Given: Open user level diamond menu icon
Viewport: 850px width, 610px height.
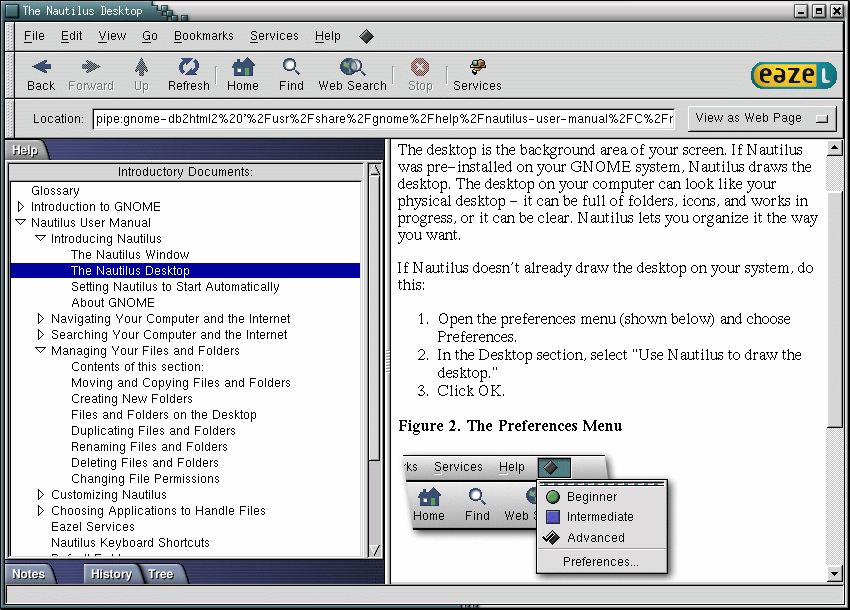Looking at the screenshot, I should [x=366, y=36].
